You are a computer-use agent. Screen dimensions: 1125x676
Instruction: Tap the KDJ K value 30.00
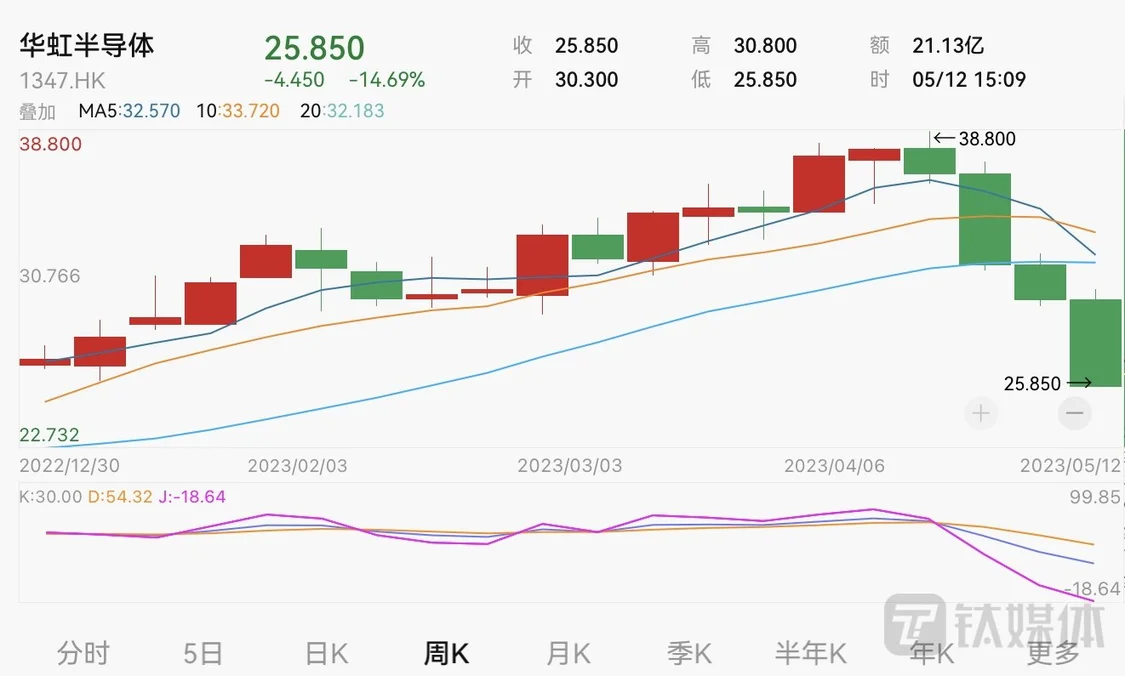pos(59,497)
